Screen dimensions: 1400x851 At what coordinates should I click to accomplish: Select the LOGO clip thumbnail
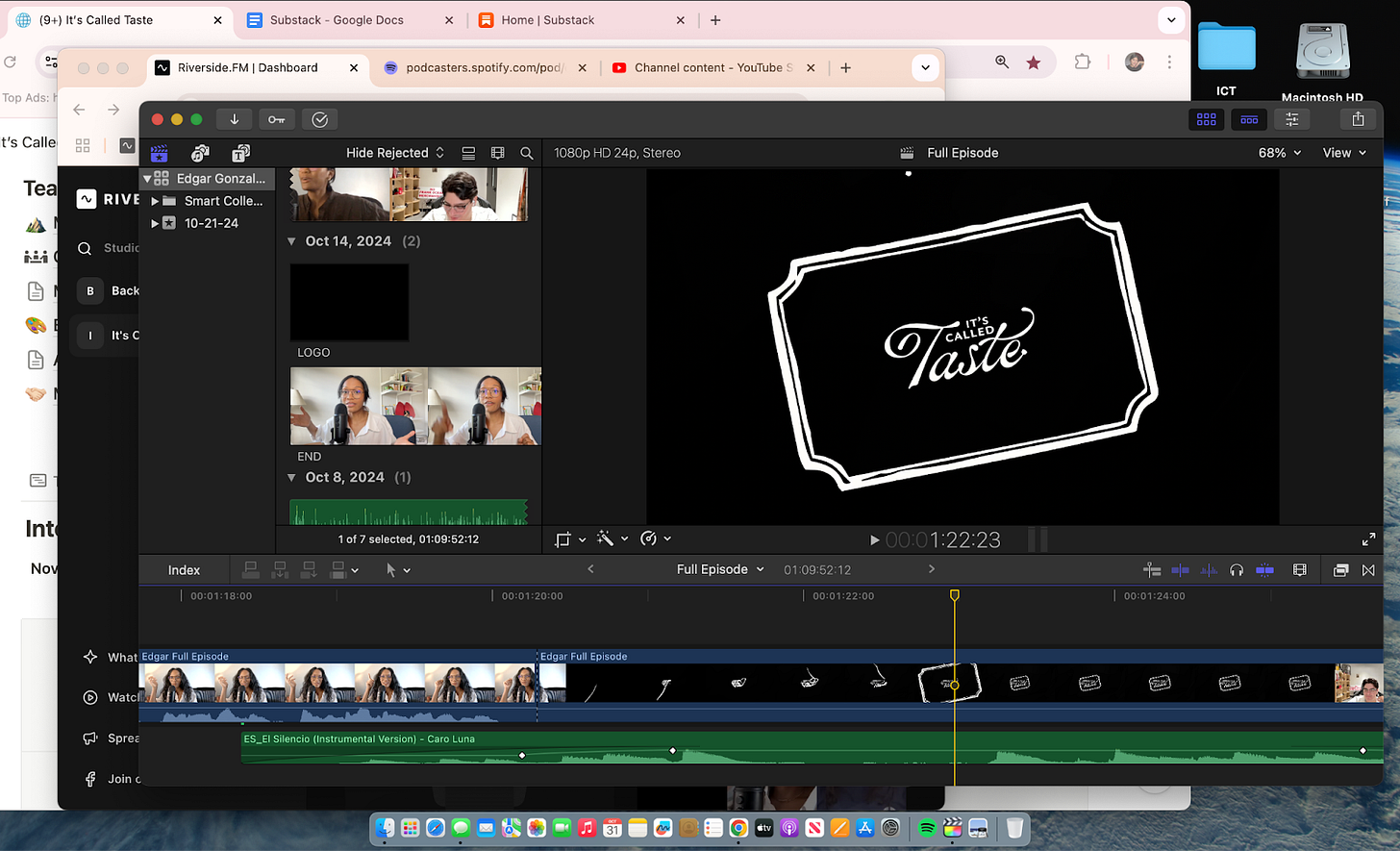coord(349,302)
